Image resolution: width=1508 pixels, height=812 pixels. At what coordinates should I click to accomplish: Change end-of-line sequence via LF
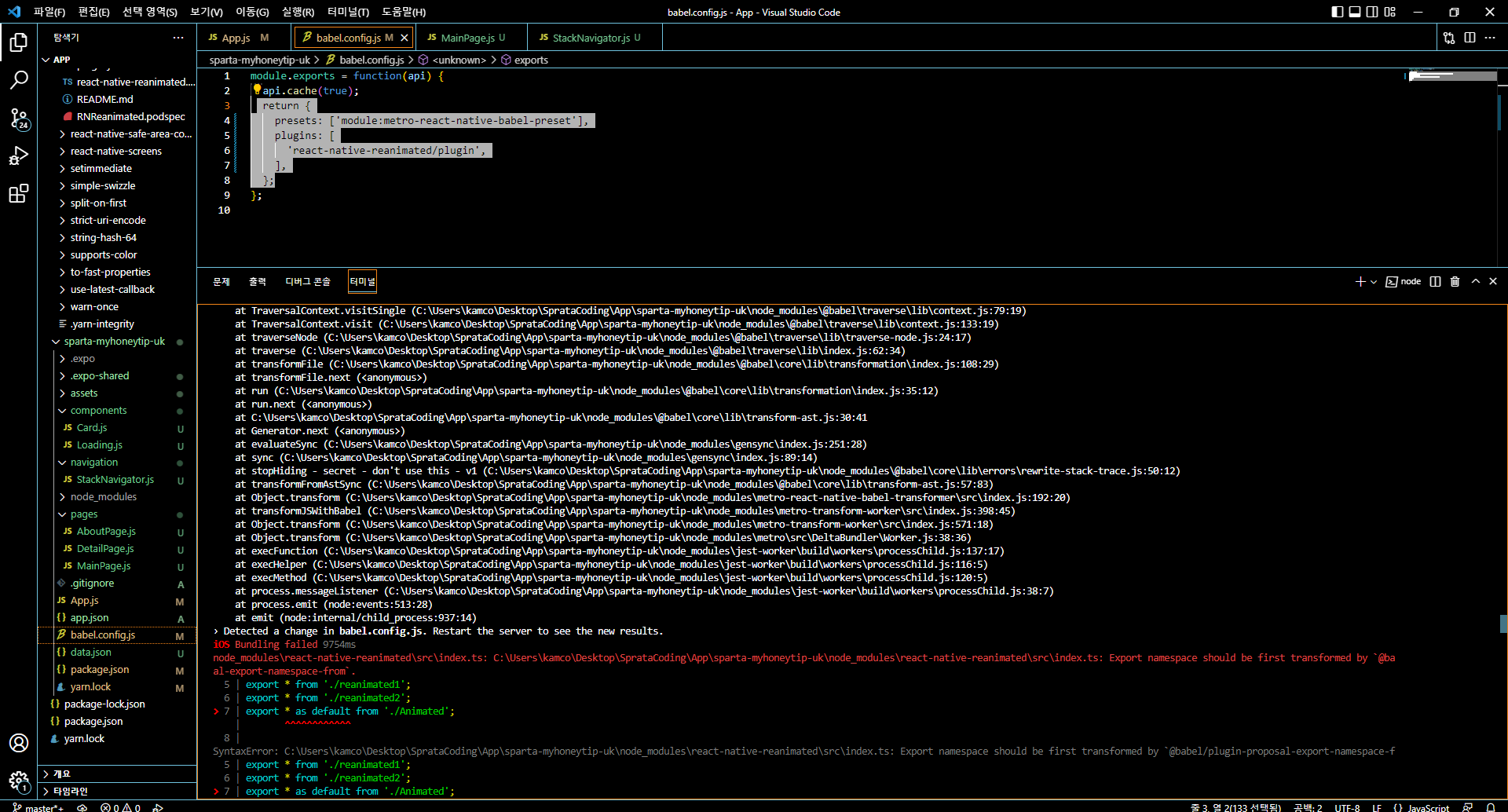(x=1377, y=807)
